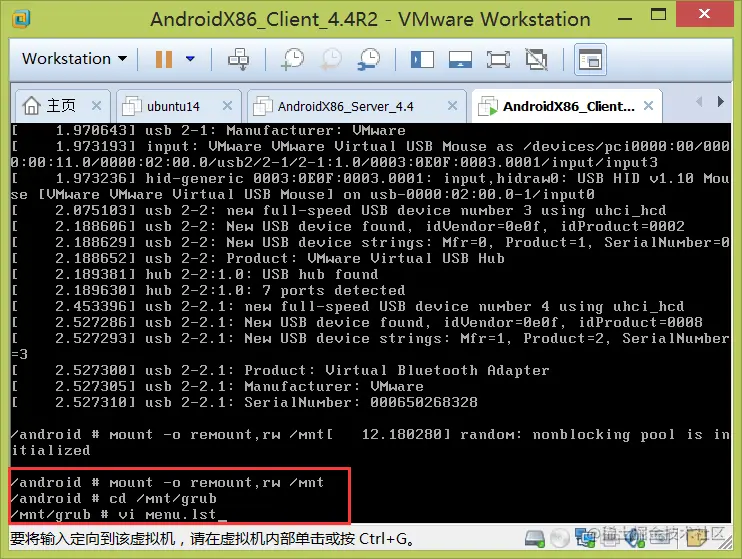Screen dimensions: 742x559
Task: Click inside the VM console at 'vi menu.lst'
Action: [x=167, y=514]
